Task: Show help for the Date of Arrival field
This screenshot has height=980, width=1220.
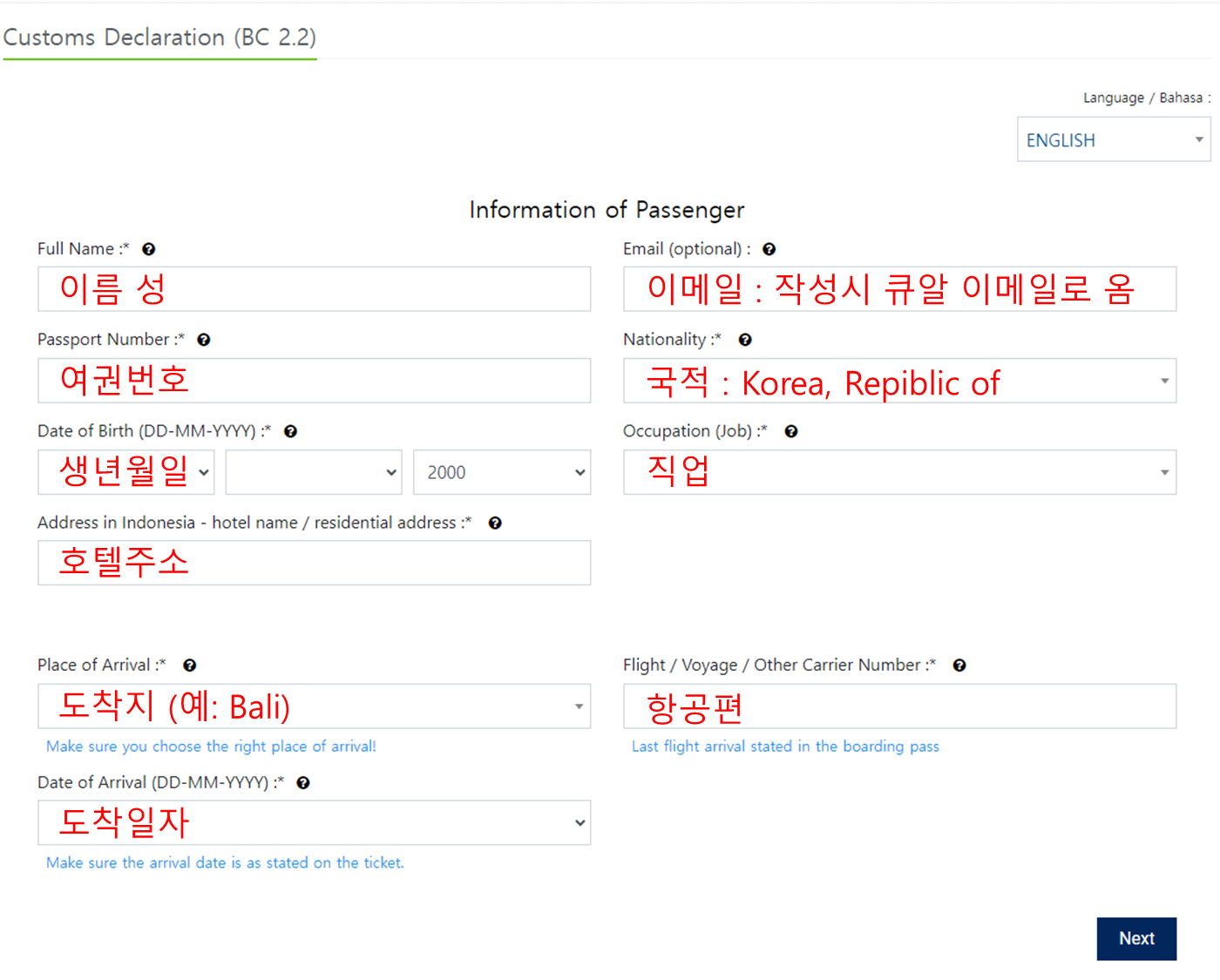Action: (x=303, y=783)
